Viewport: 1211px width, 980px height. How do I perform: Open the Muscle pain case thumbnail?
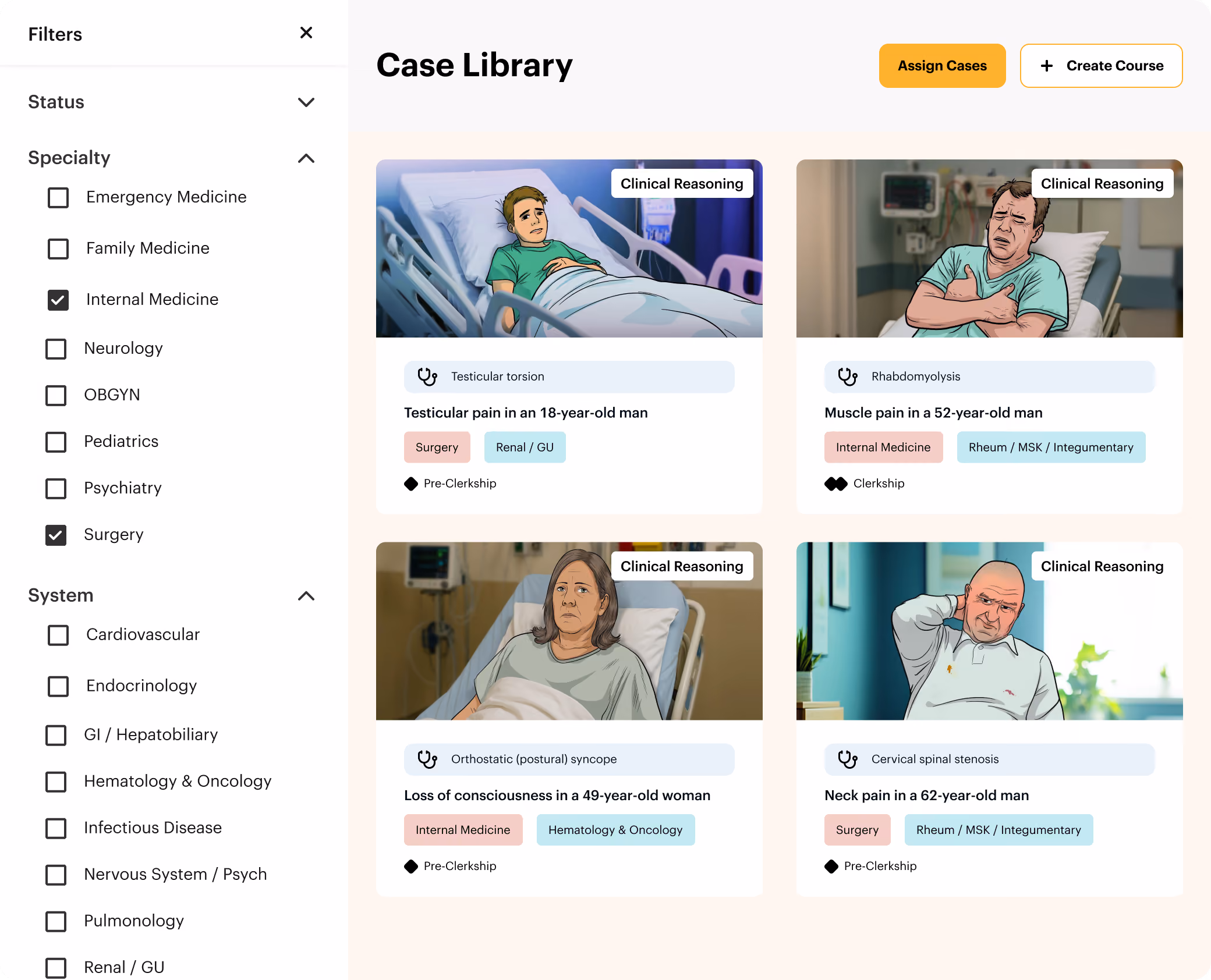click(x=989, y=248)
